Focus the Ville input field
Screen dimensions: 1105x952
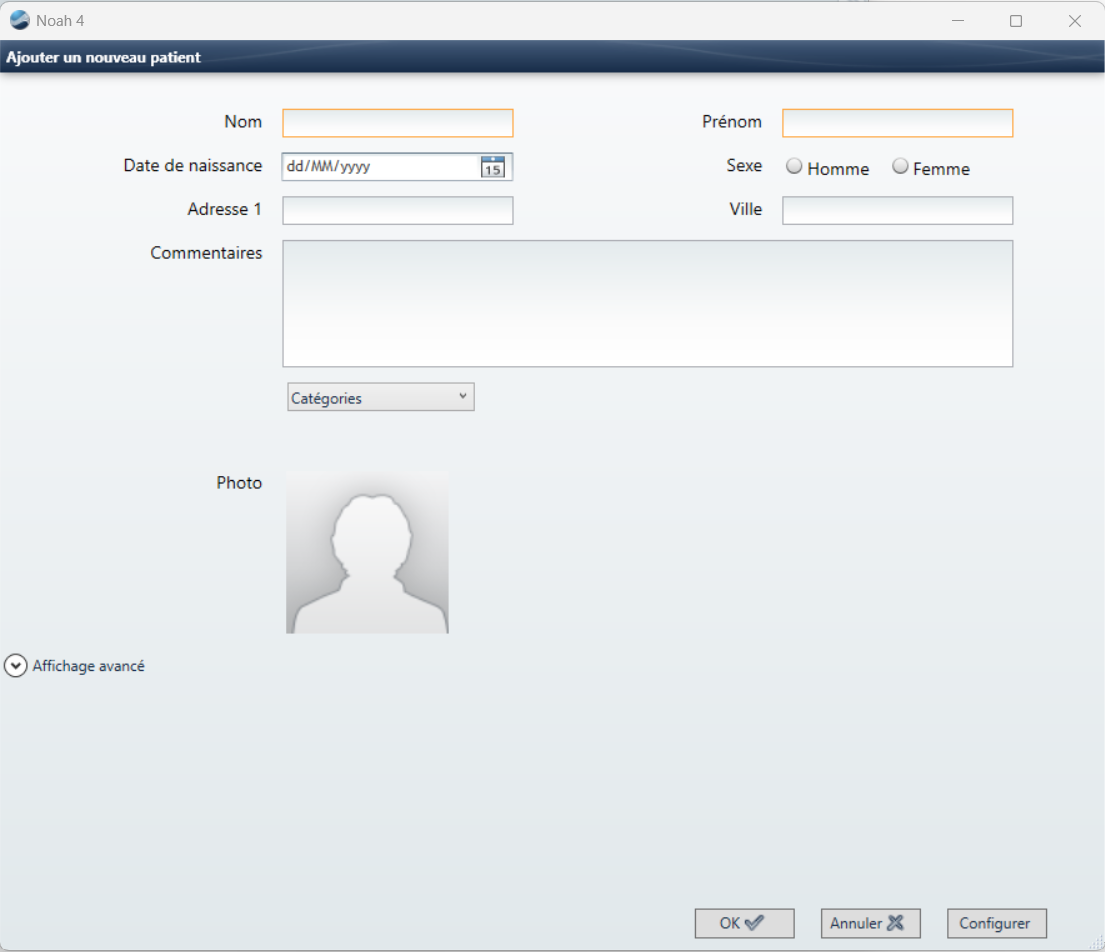click(897, 211)
